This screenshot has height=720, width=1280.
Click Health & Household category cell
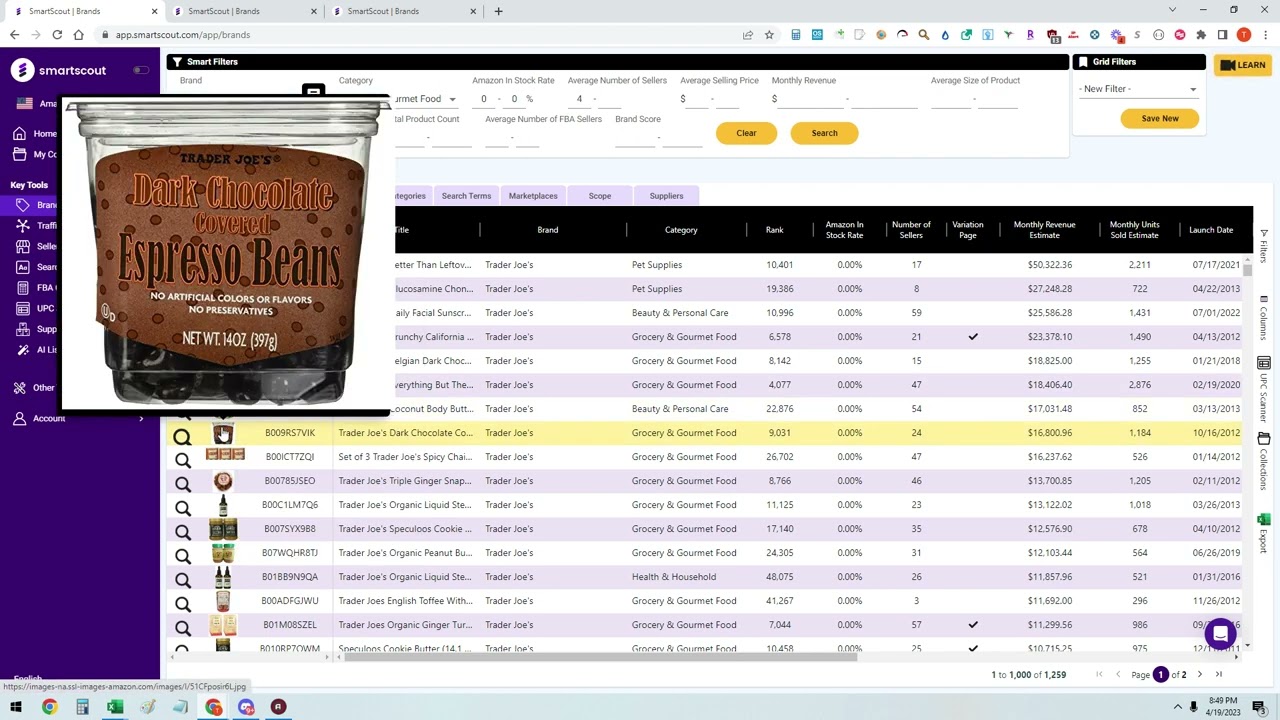tap(674, 577)
